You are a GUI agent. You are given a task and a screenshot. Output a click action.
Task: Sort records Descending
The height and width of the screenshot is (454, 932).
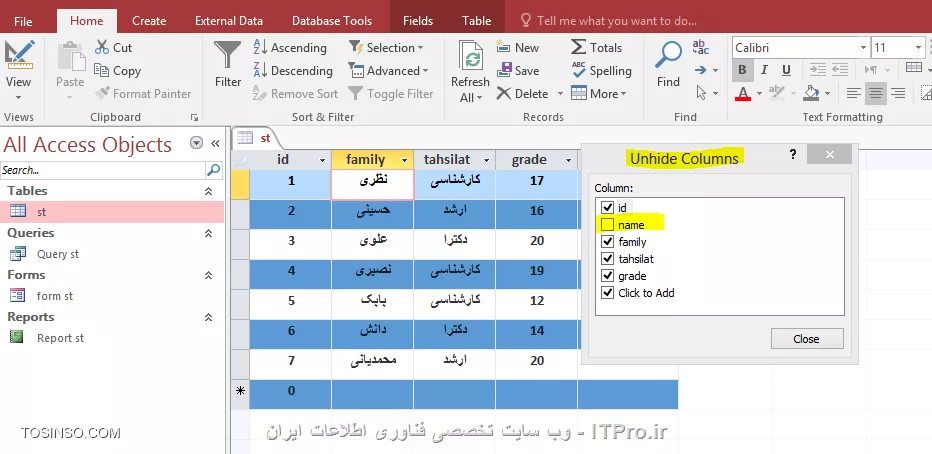click(x=293, y=71)
